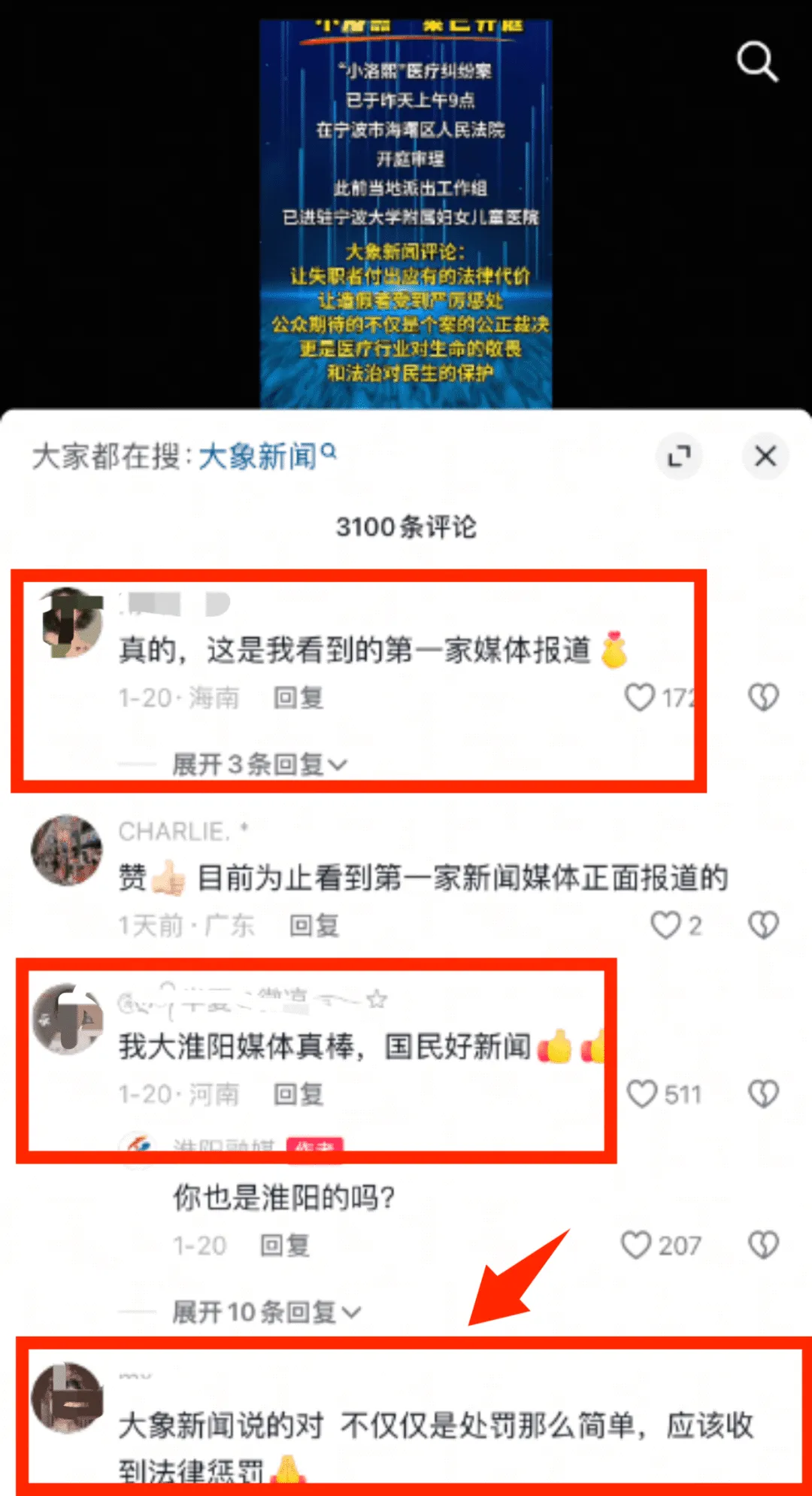Like the reply with 207 likes

(x=636, y=1246)
